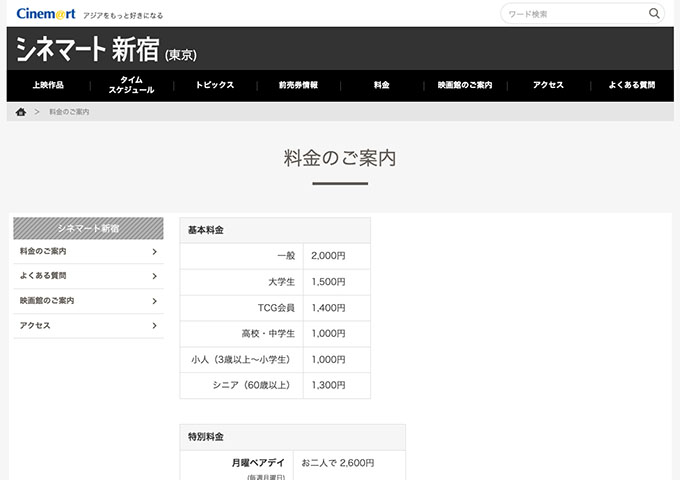This screenshot has width=680, height=480.
Task: Open 映画館のご案内 in the sidebar
Action: tap(47, 300)
